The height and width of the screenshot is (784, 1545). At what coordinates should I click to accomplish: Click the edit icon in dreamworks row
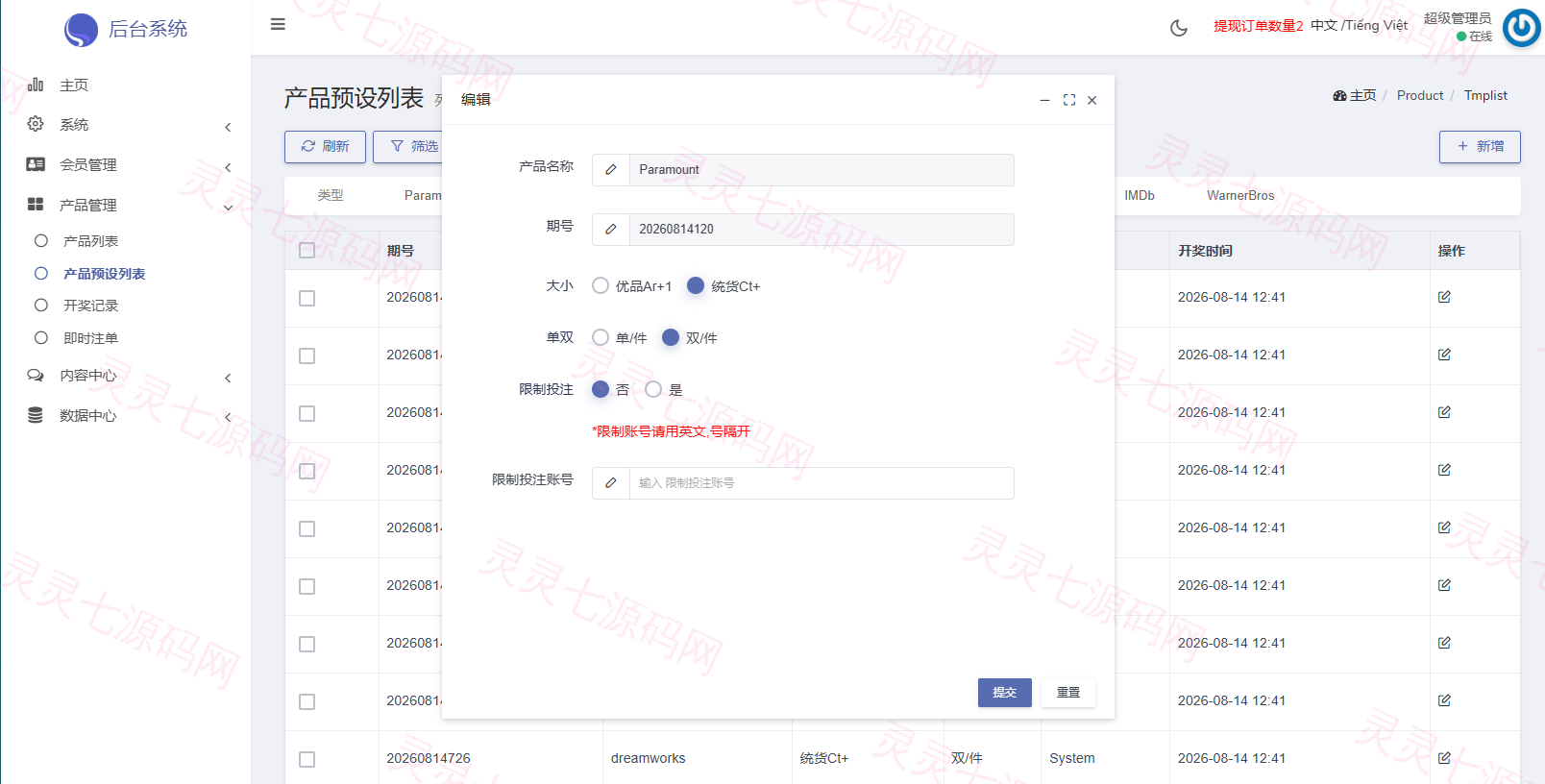(x=1444, y=758)
